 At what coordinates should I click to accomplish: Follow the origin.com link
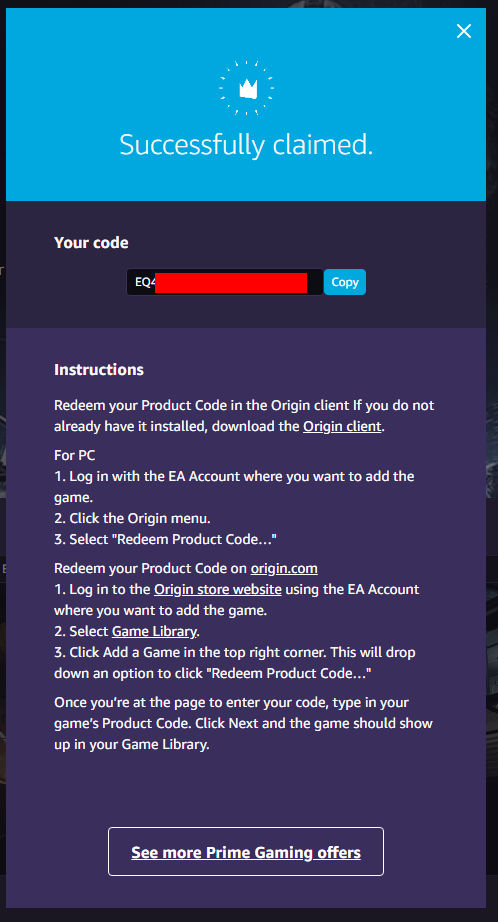(284, 569)
